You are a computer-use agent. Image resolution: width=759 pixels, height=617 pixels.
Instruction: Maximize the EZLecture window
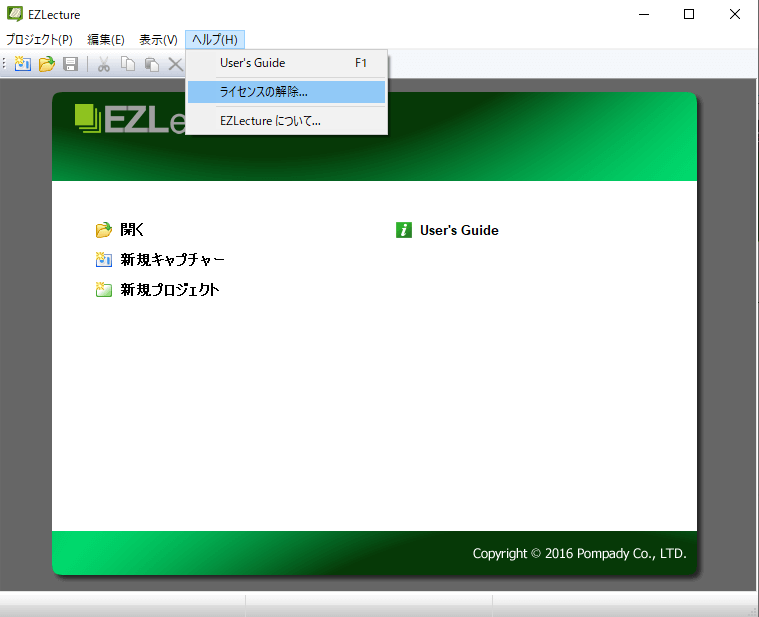[689, 15]
